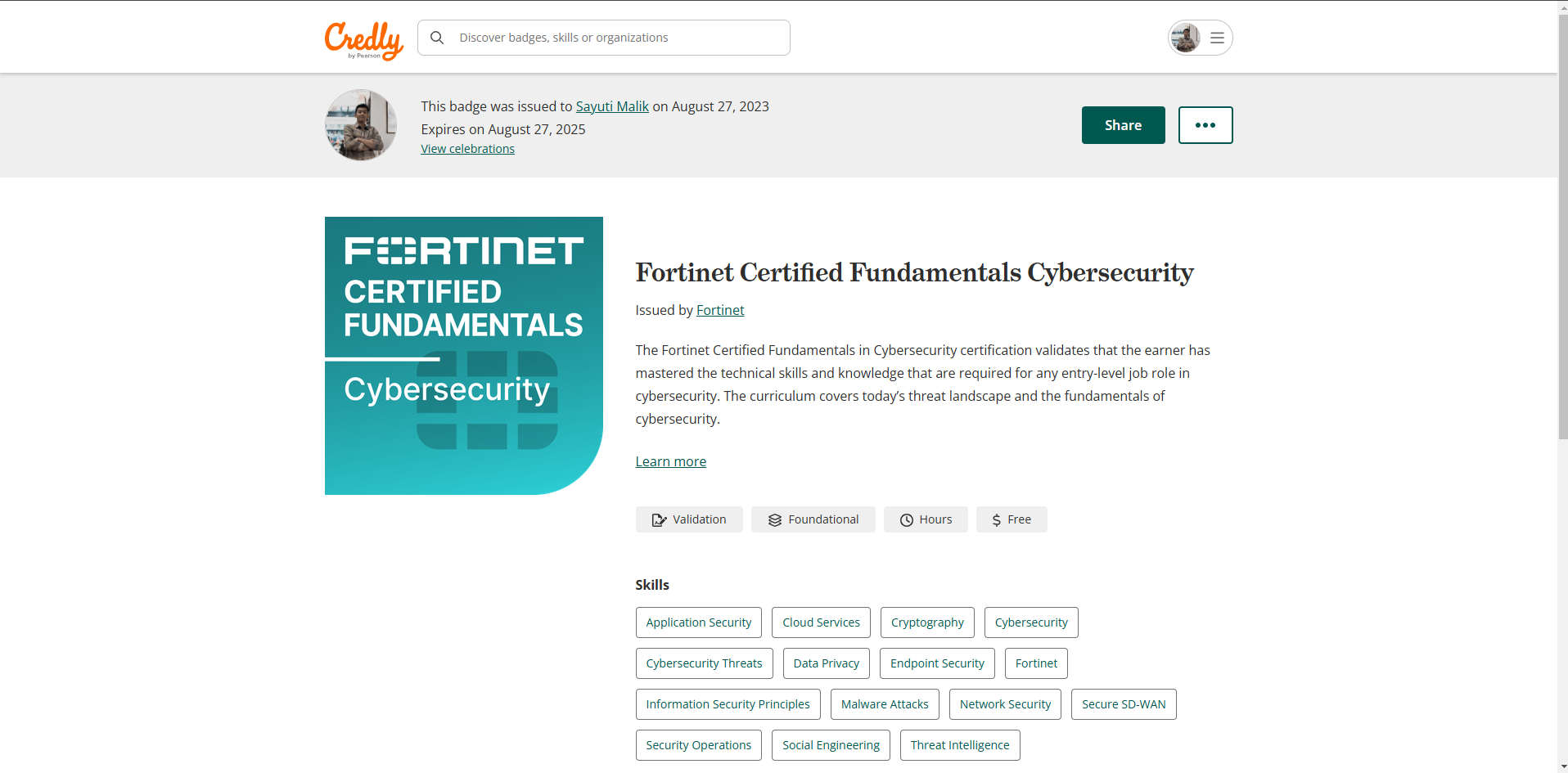The image size is (1568, 773).
Task: Click the Free label text
Action: click(1019, 519)
